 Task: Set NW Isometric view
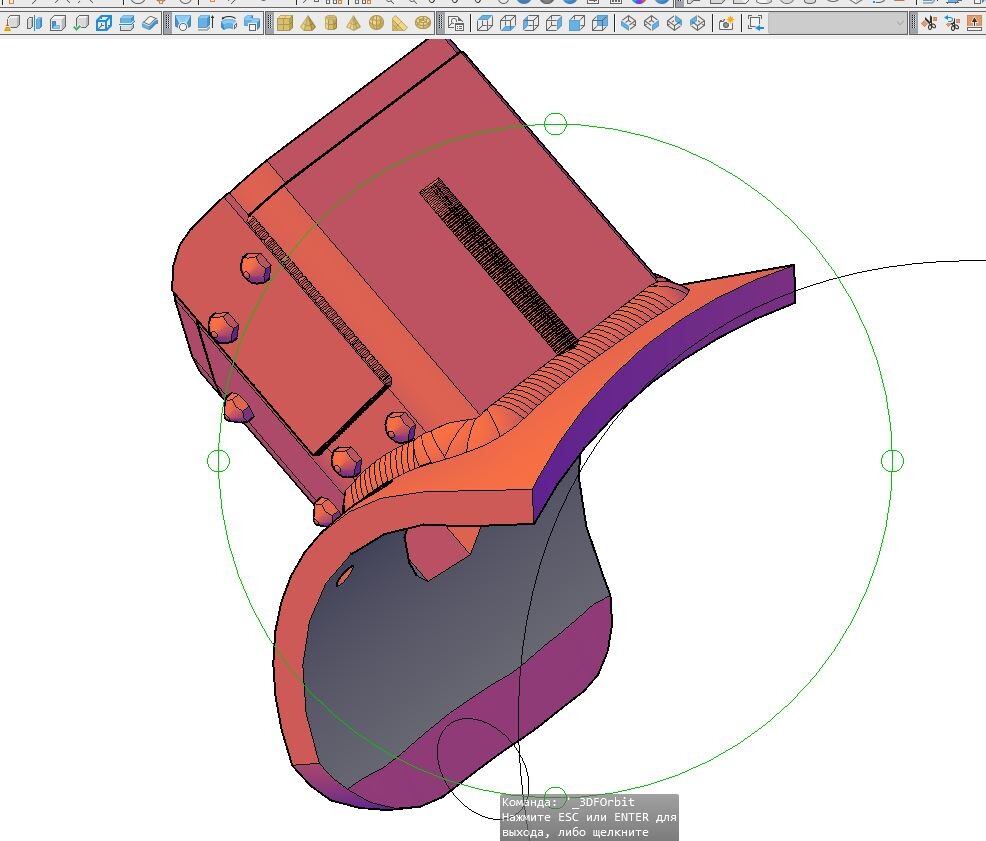point(698,23)
